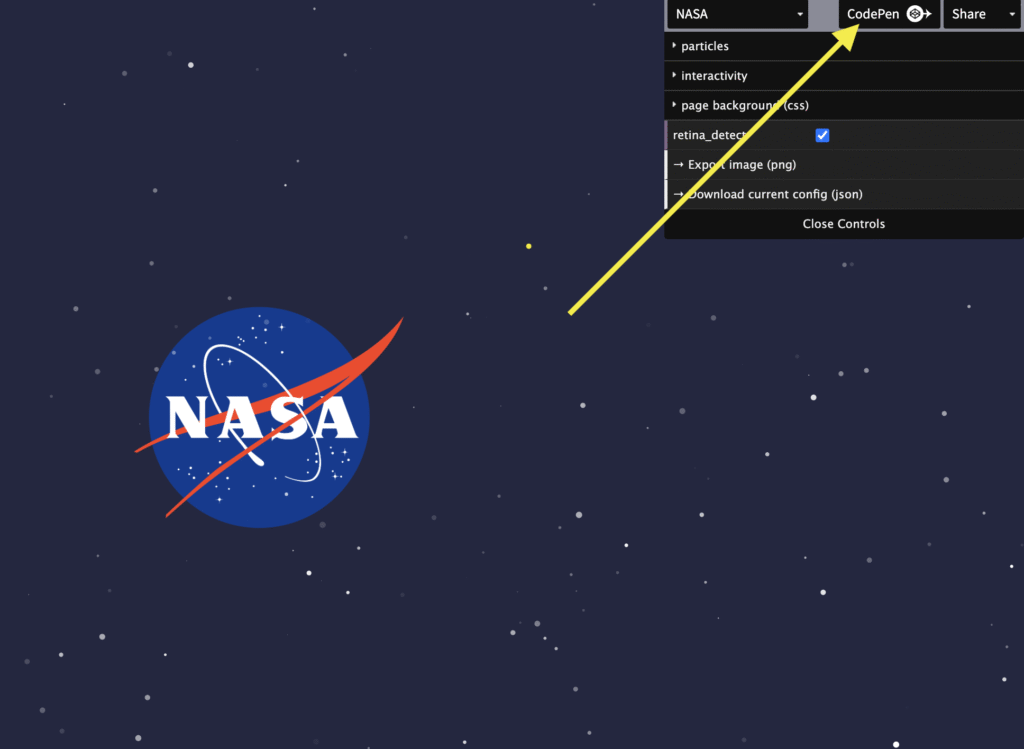1024x749 pixels.
Task: Click the arrow icon before Export image
Action: click(678, 165)
